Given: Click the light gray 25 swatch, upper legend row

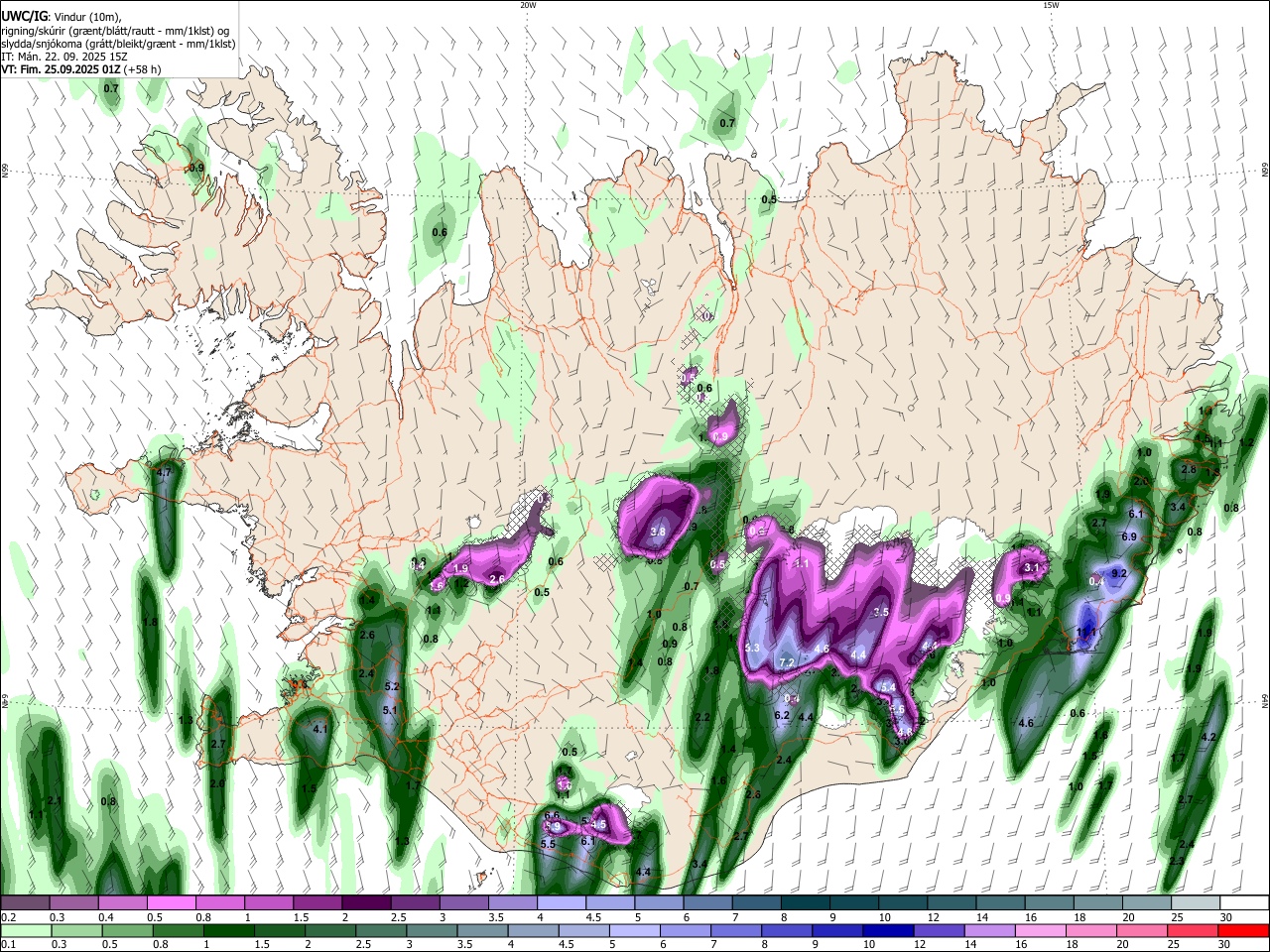Looking at the screenshot, I should 1196,902.
